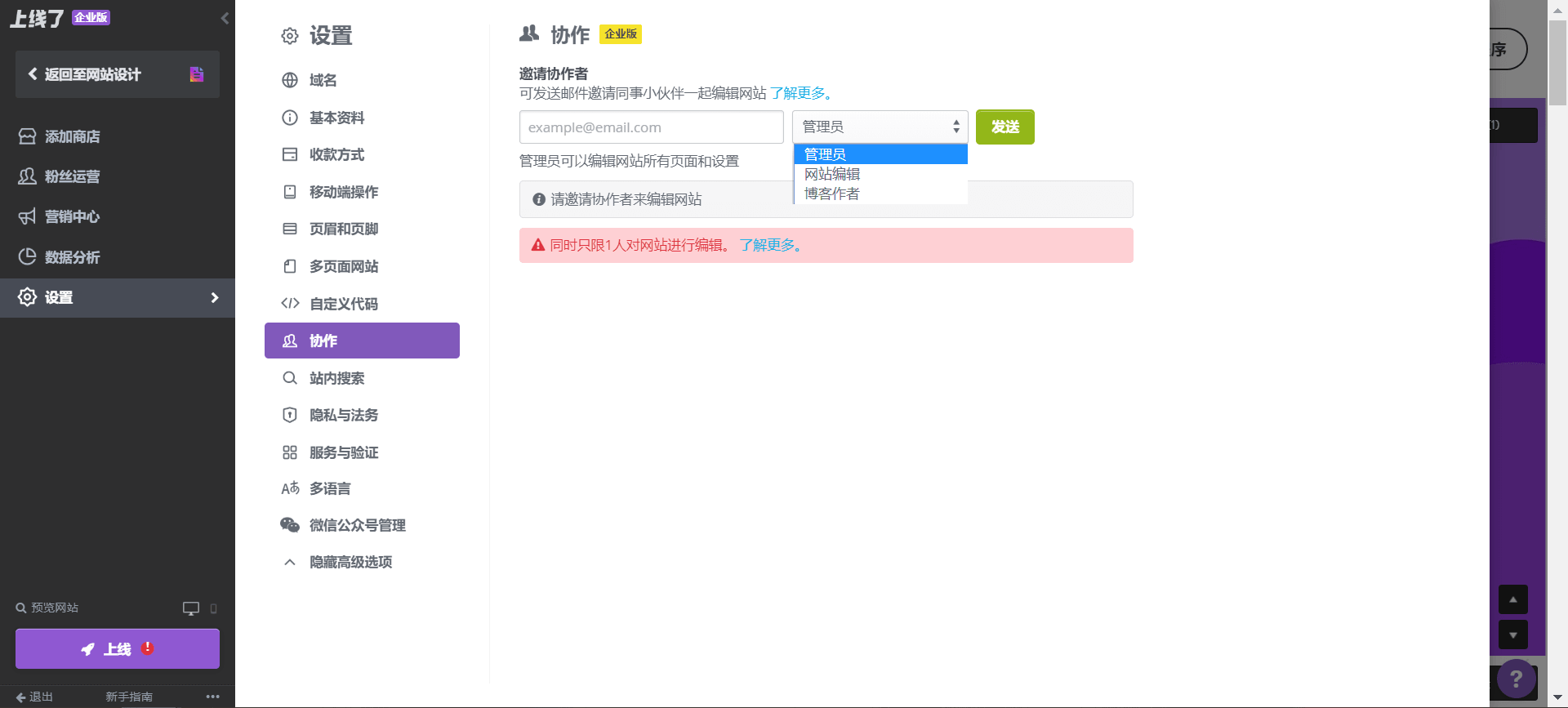
Task: Open 粉丝运营 in the sidebar
Action: [x=118, y=176]
